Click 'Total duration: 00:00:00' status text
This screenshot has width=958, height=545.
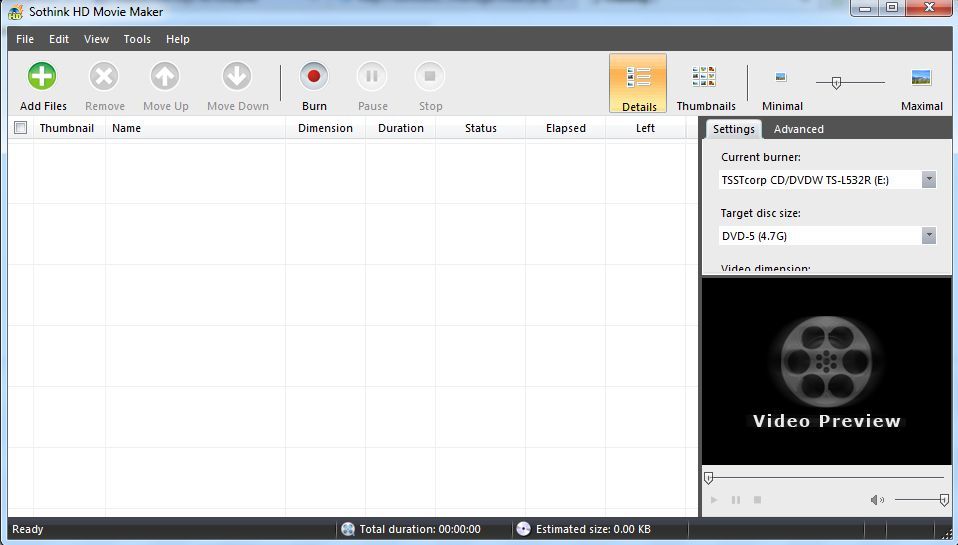(x=420, y=529)
